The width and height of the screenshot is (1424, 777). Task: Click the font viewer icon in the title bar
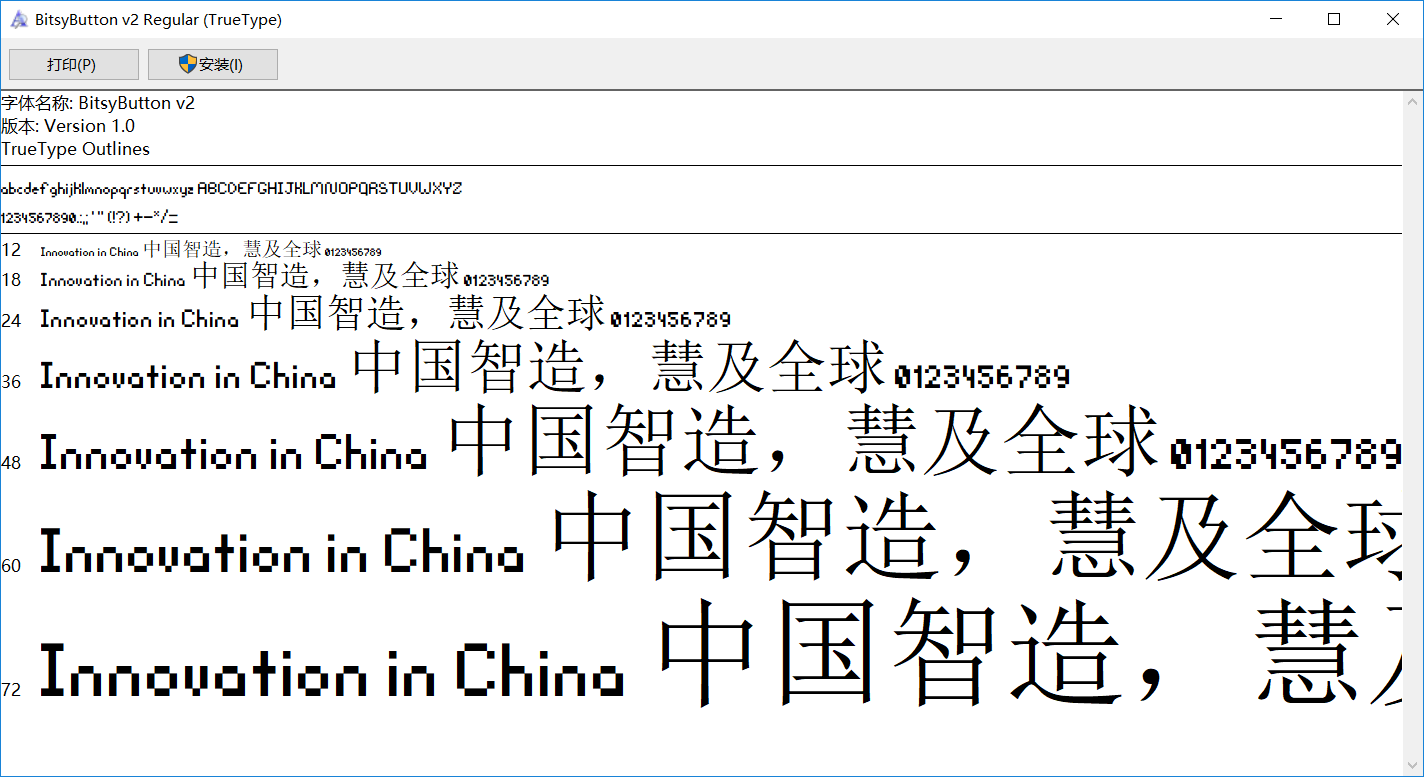18,19
